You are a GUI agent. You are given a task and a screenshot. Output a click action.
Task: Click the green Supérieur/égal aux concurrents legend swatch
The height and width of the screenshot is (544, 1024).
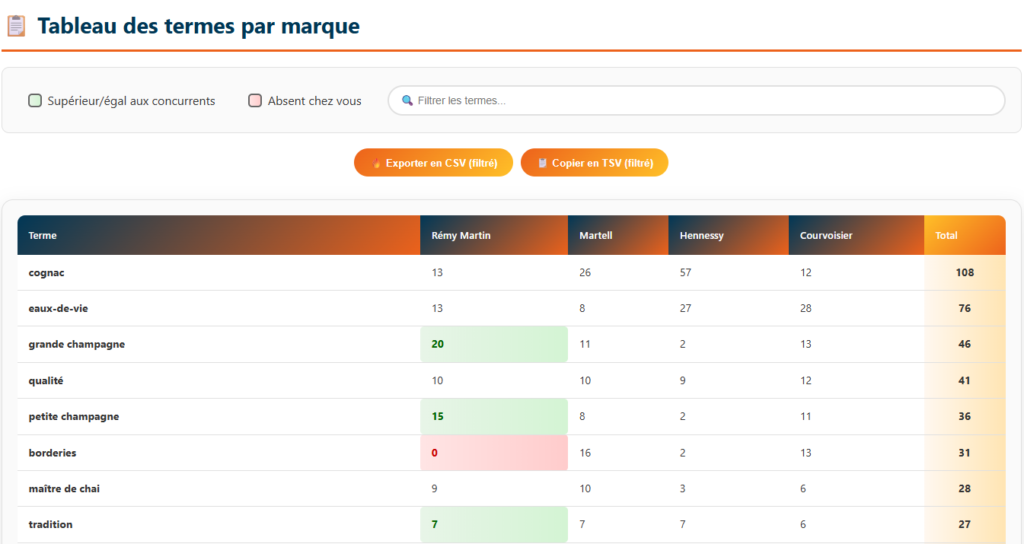(x=35, y=101)
